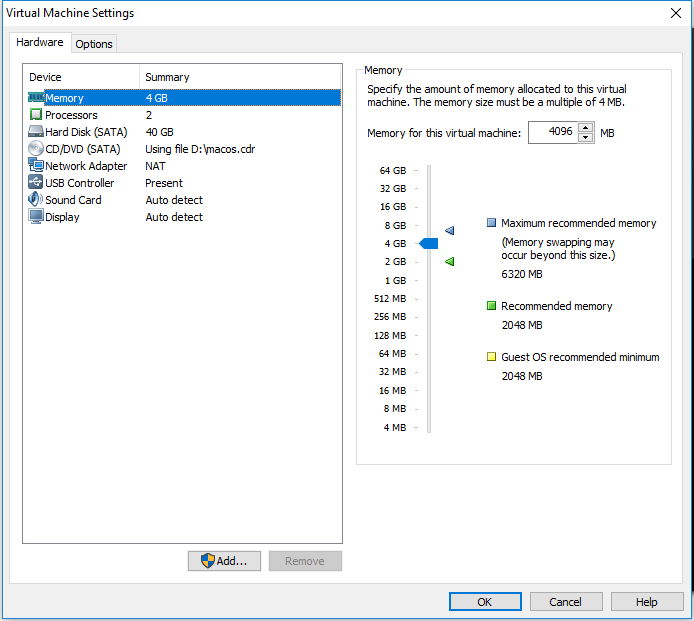Click the shield icon on Add button

pyautogui.click(x=208, y=561)
